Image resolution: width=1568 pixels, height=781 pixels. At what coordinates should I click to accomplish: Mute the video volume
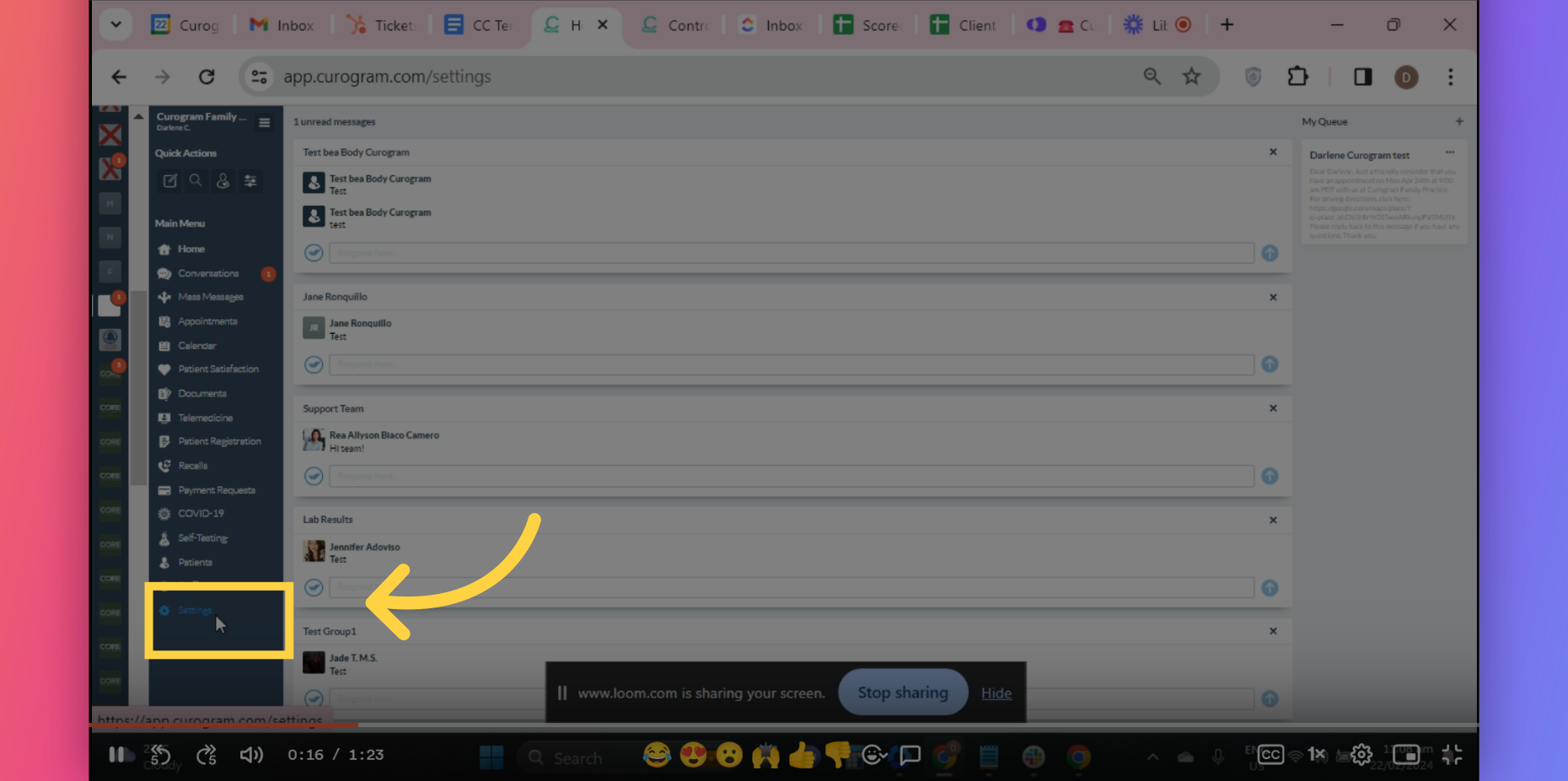point(251,755)
